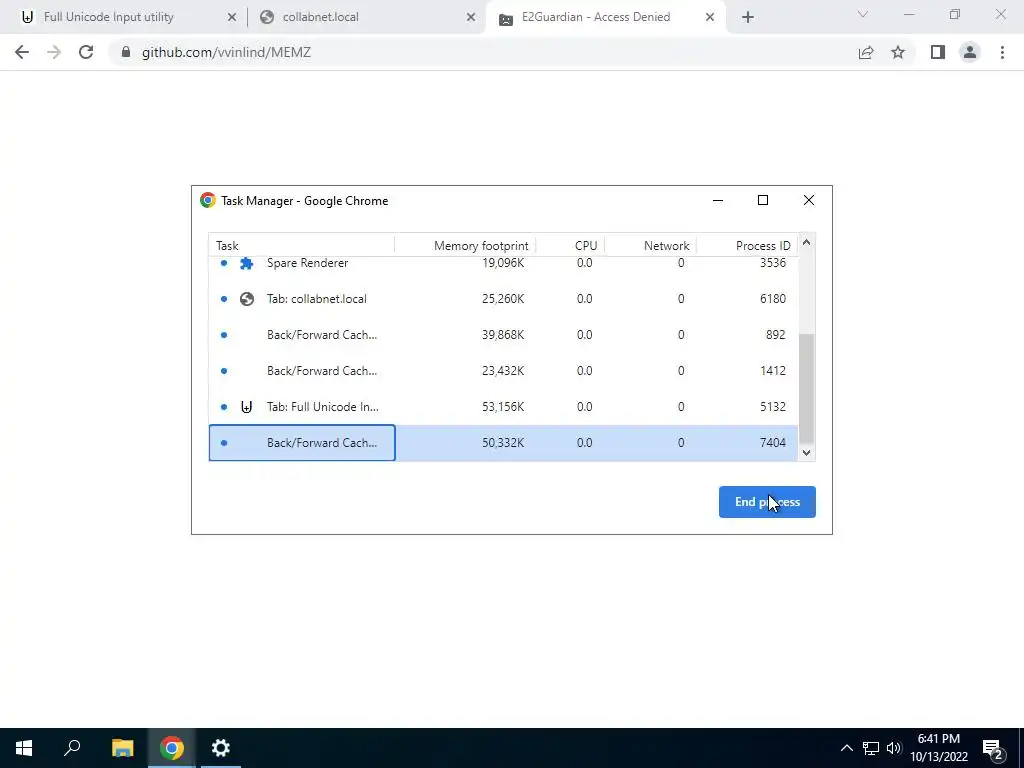This screenshot has height=768, width=1024.
Task: Click the task list scrollbar thumb
Action: click(807, 389)
